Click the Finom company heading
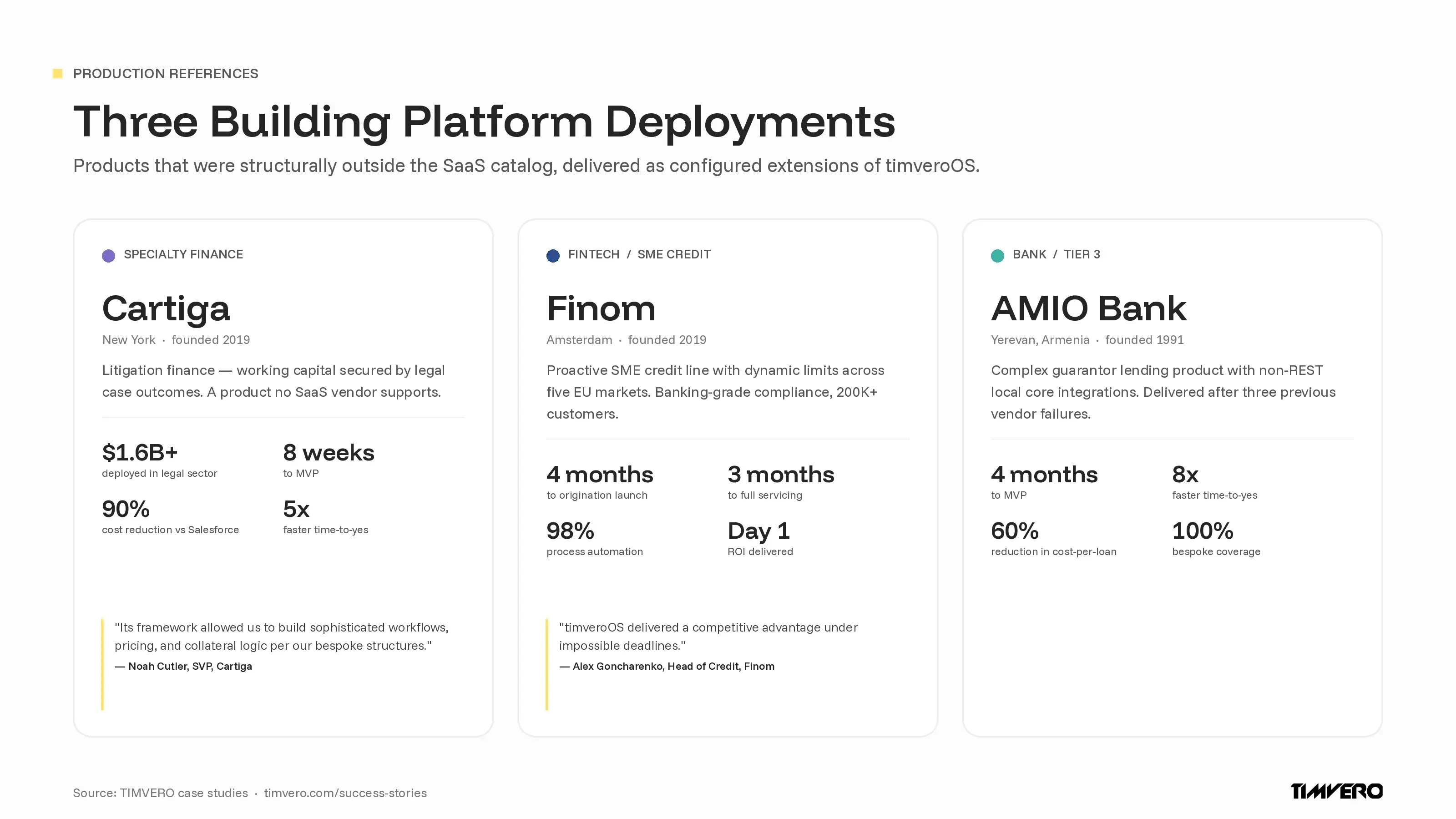The image size is (1456, 819). pyautogui.click(x=601, y=308)
